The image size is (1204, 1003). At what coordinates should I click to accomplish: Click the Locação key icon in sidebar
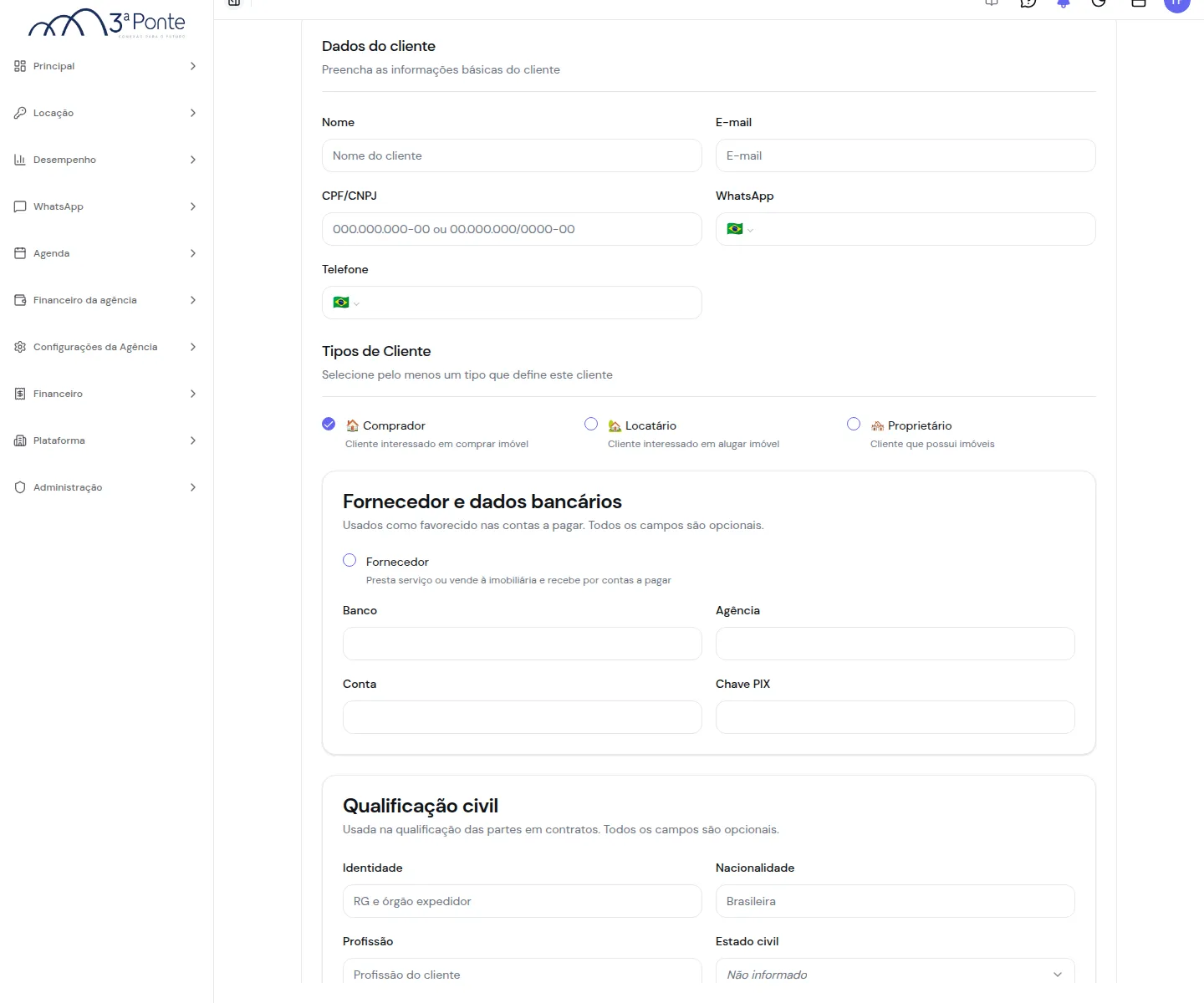click(20, 113)
